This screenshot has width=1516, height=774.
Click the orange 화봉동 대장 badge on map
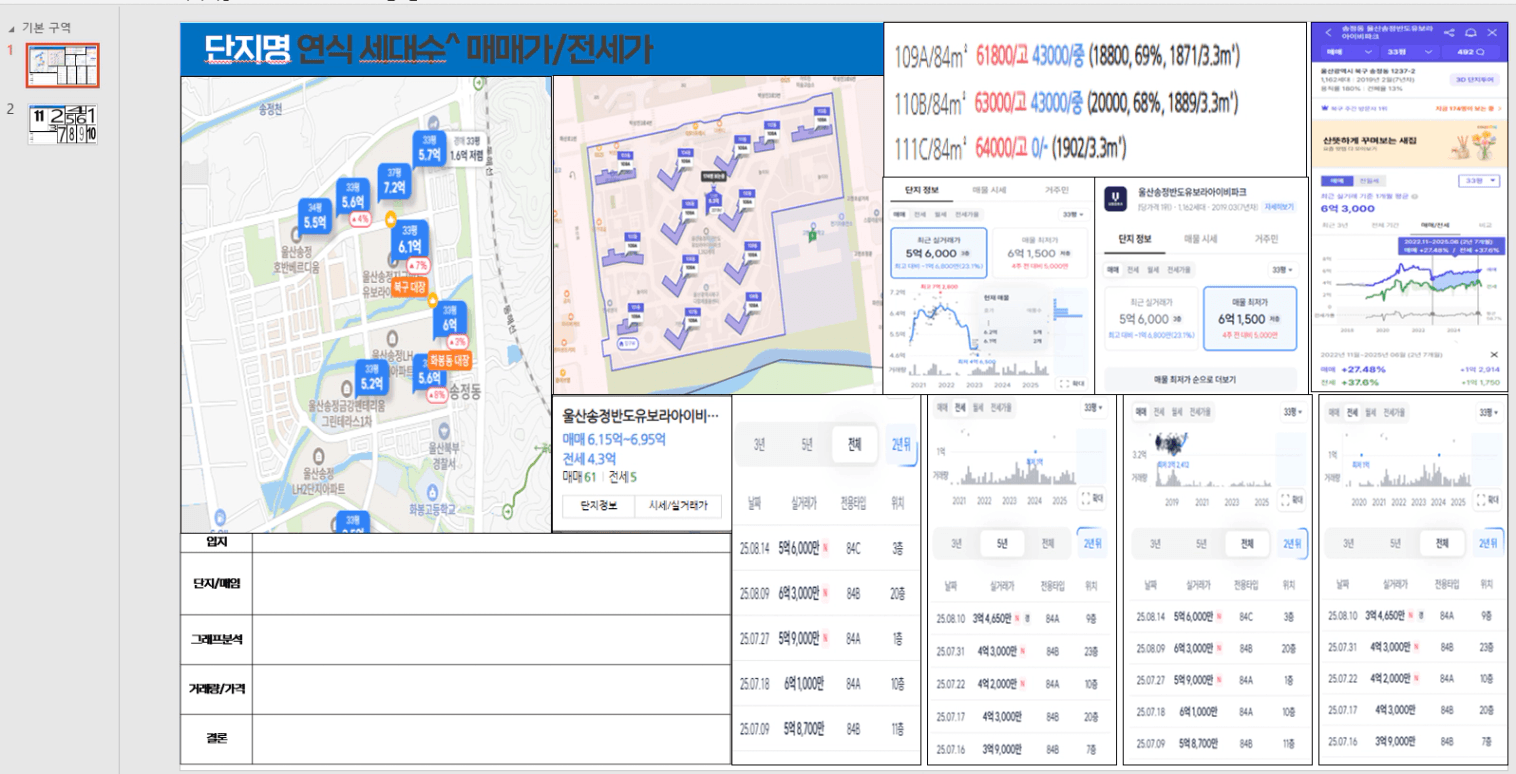point(450,361)
